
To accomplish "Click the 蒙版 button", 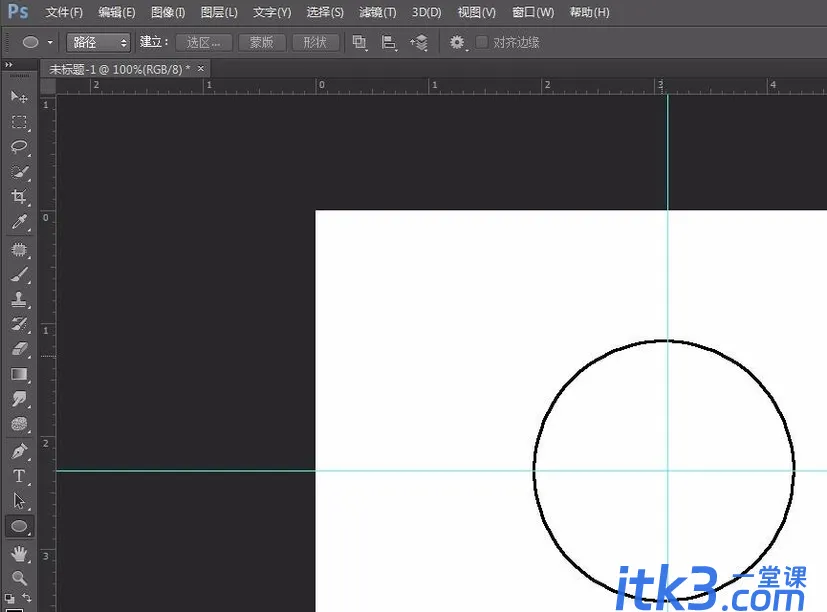I will 262,42.
